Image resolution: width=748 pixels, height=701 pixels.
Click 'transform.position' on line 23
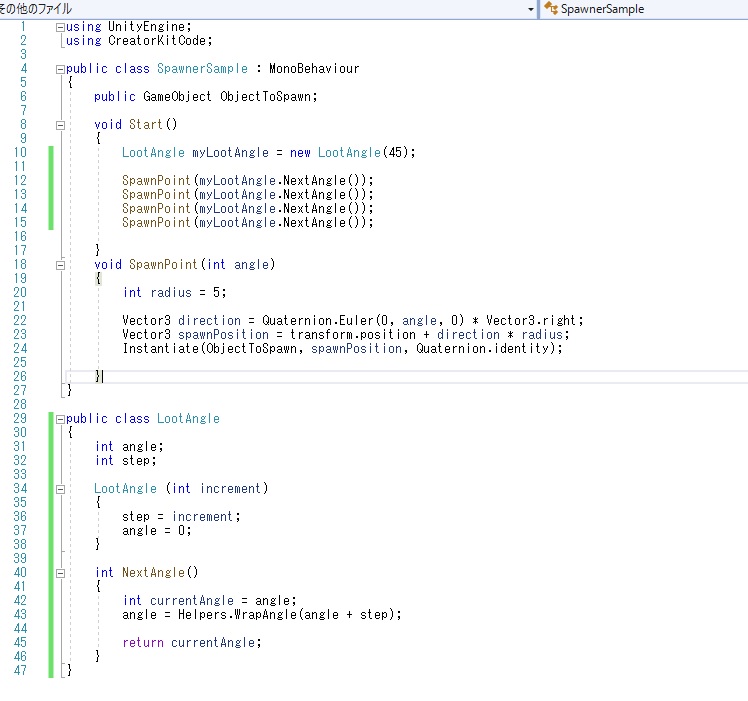pyautogui.click(x=353, y=335)
